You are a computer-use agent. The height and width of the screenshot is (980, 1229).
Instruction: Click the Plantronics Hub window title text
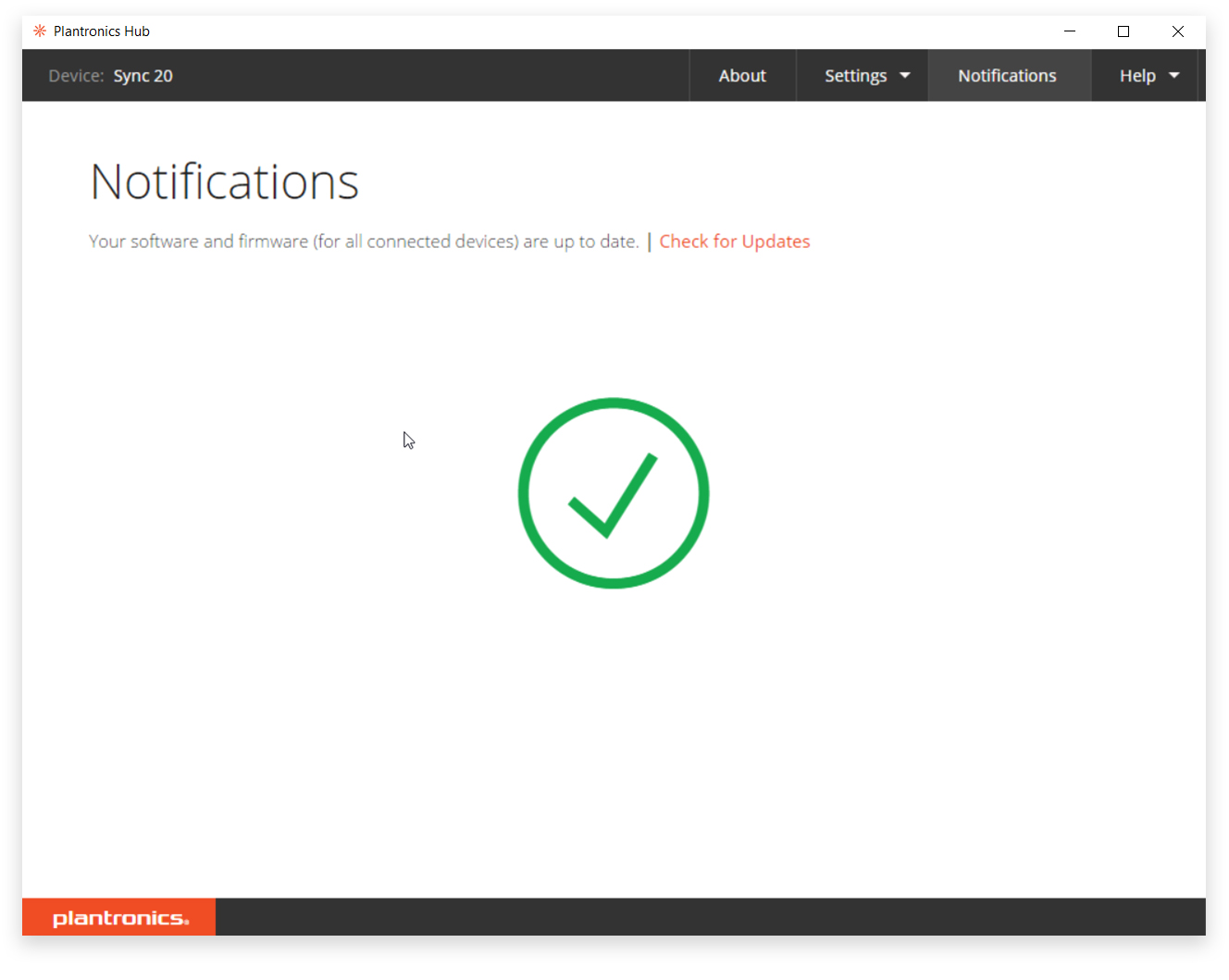pos(102,31)
